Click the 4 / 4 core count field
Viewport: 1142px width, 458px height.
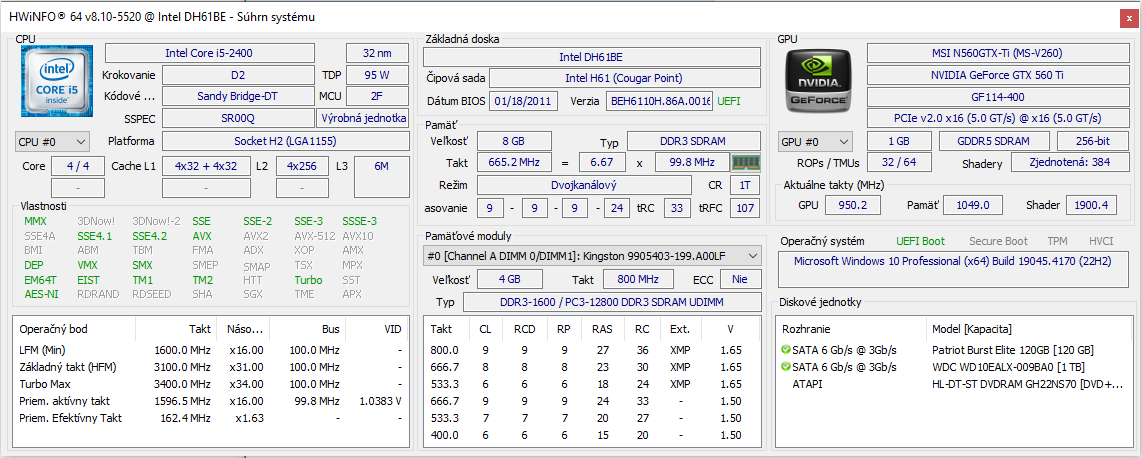click(78, 166)
